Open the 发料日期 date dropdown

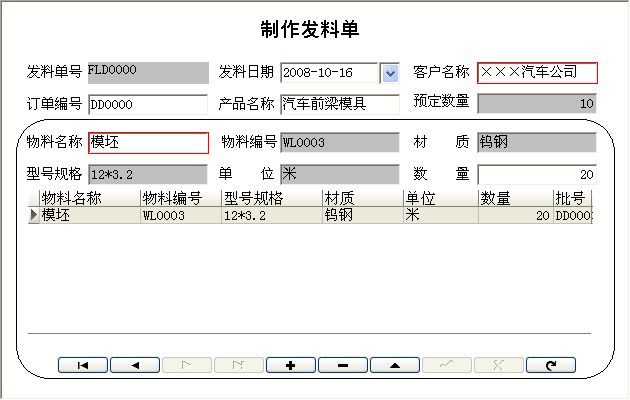pyautogui.click(x=390, y=73)
